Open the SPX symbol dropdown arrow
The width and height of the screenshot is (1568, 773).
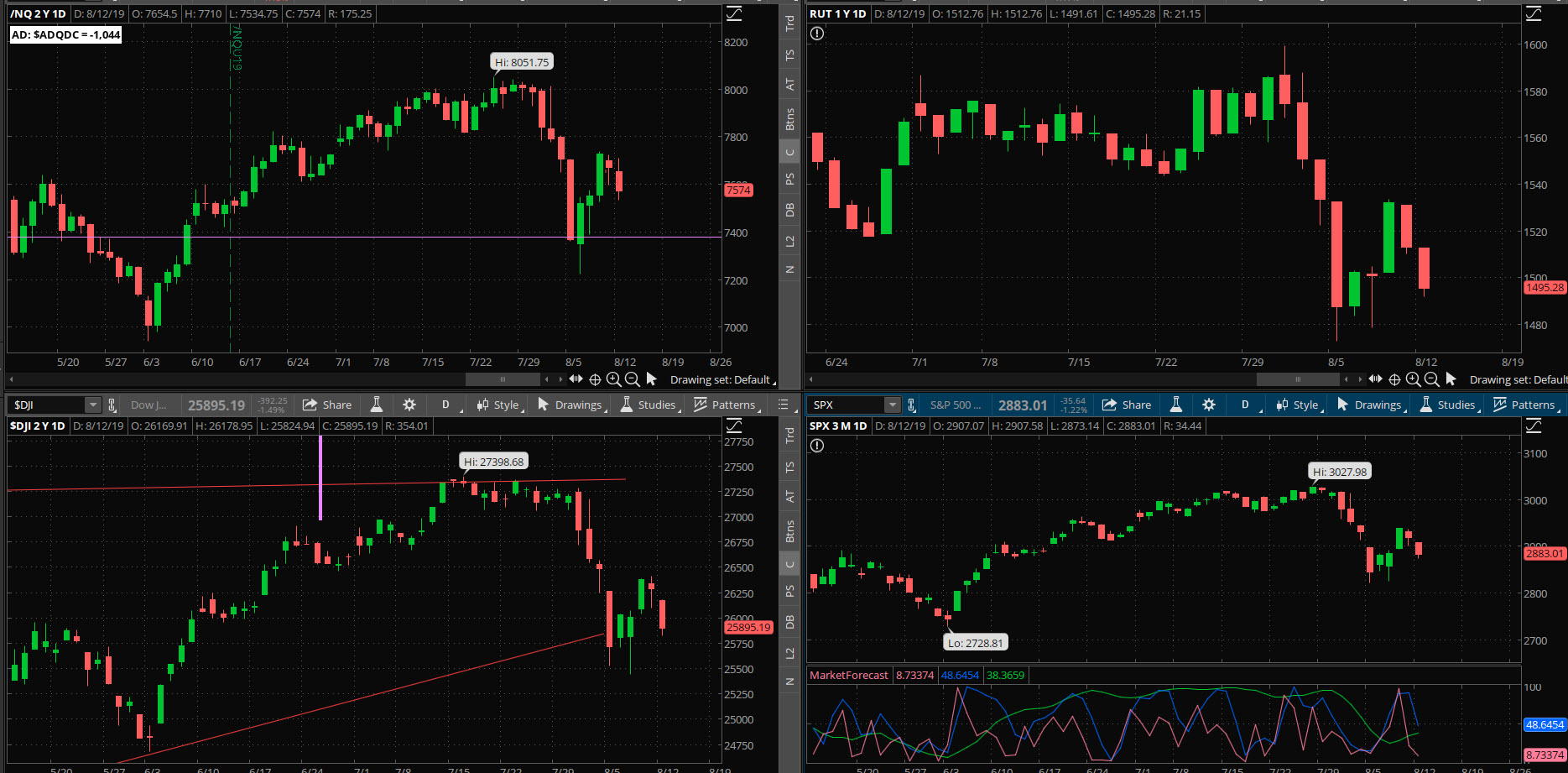[893, 405]
